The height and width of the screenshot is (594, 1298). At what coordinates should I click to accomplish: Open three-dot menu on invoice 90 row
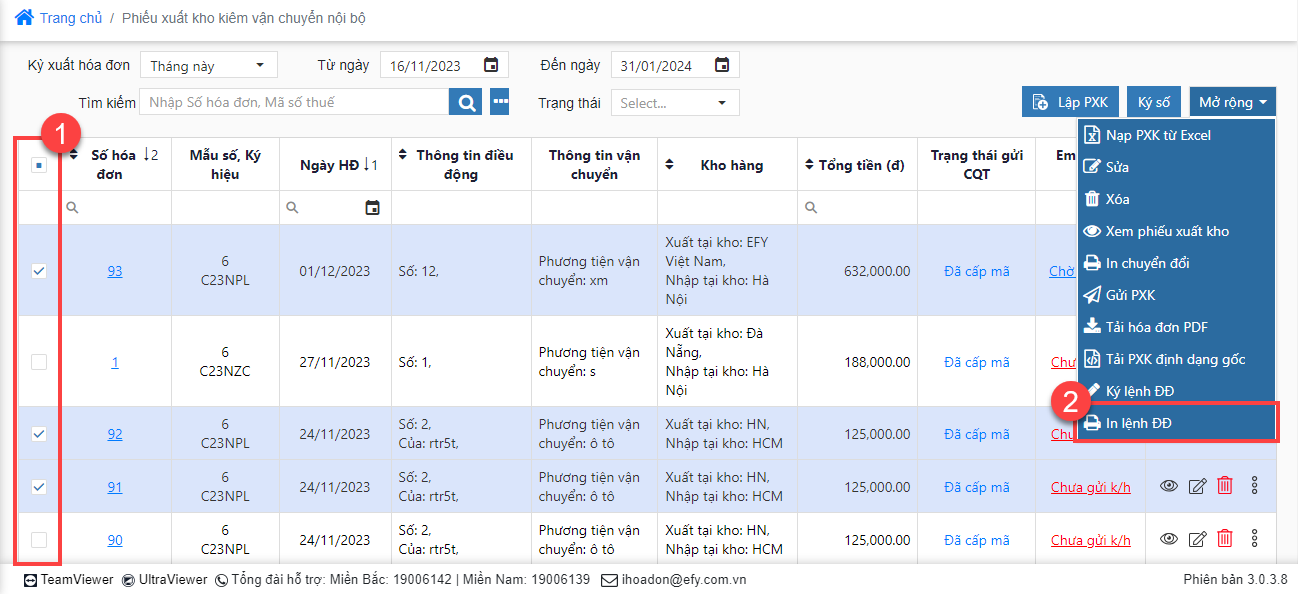click(x=1255, y=540)
